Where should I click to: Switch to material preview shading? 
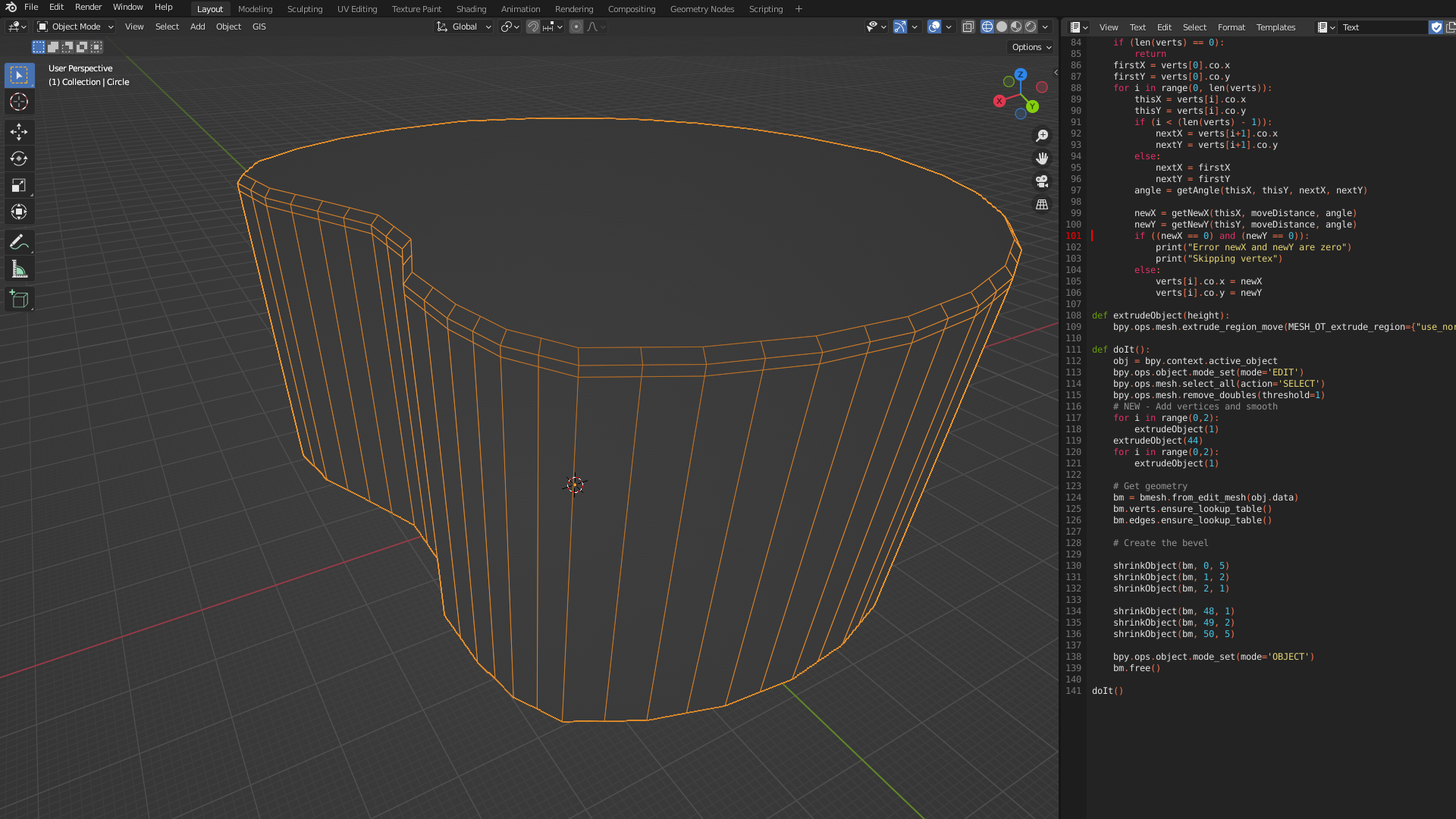1016,27
